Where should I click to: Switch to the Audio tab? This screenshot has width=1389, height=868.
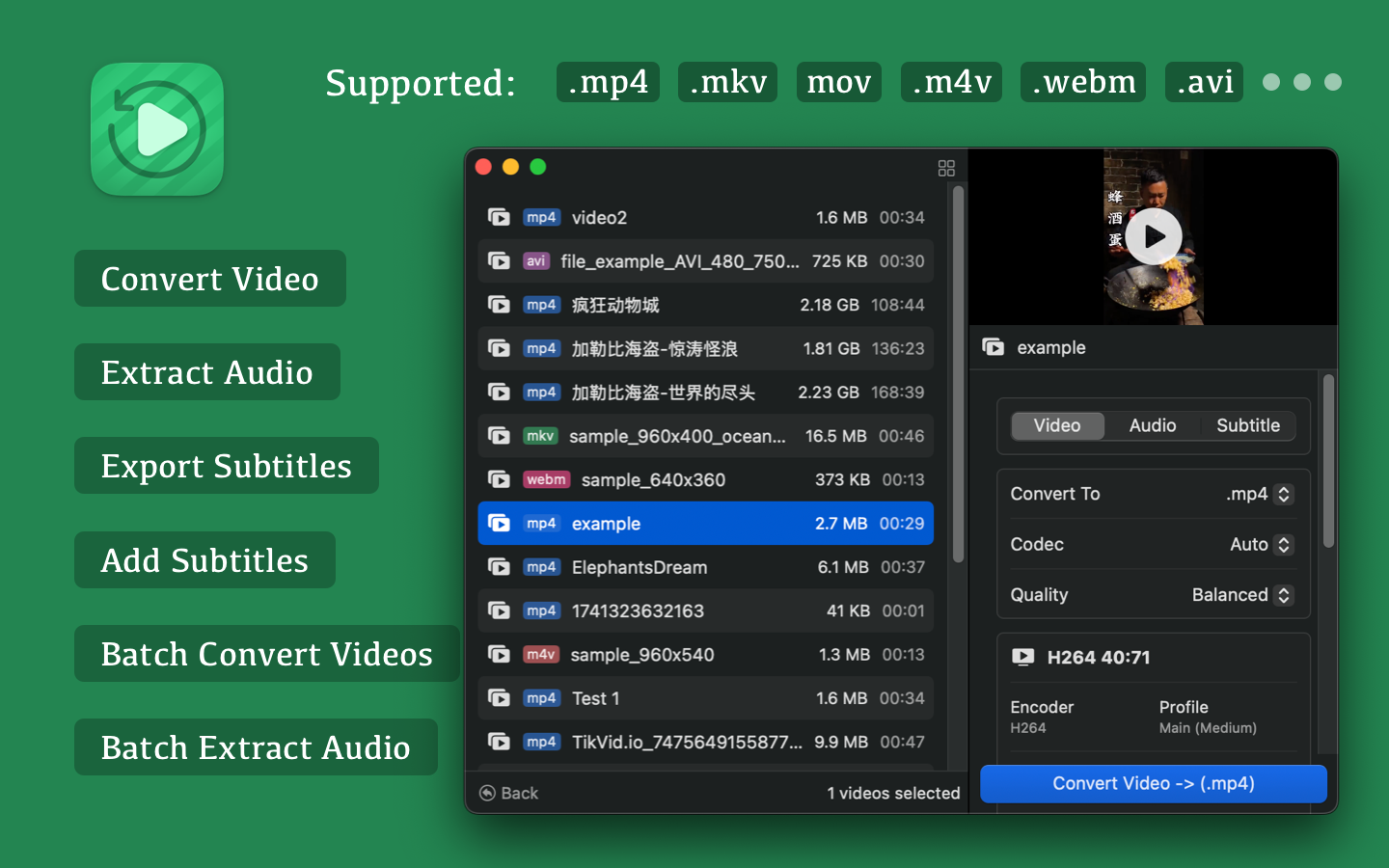point(1152,425)
